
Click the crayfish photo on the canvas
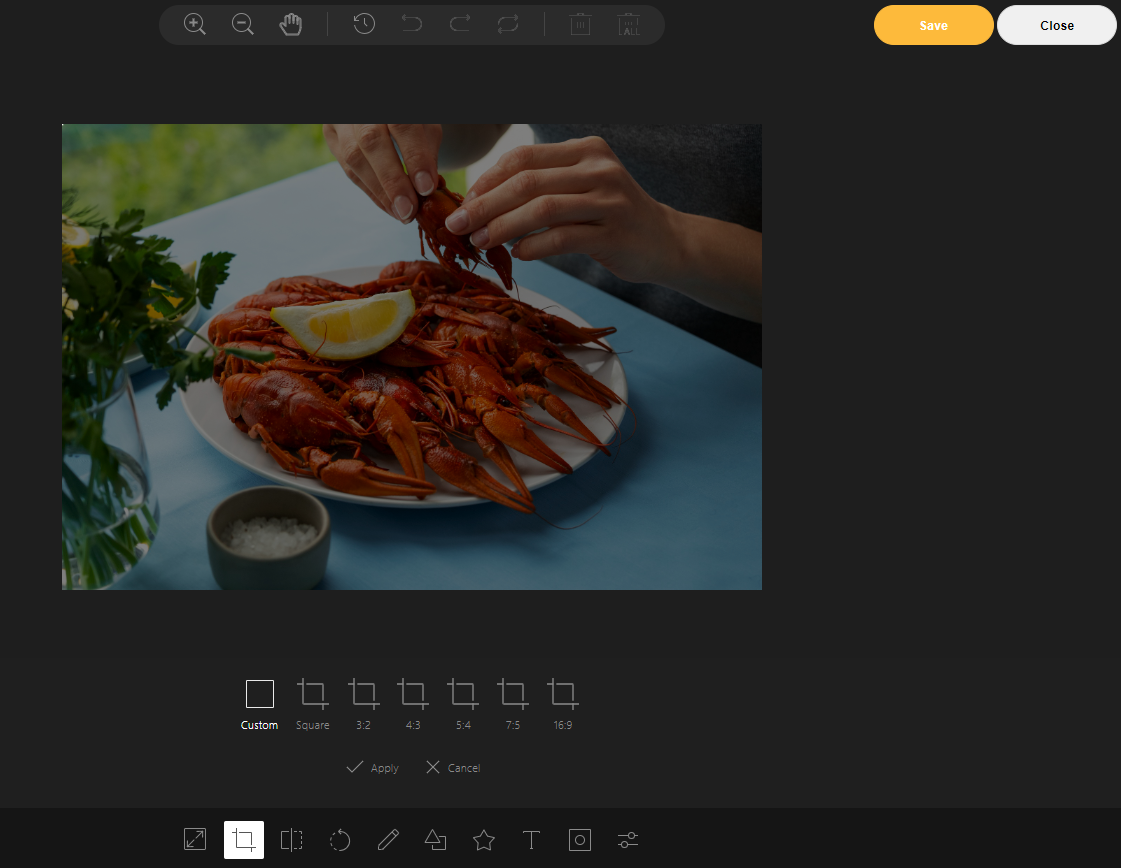tap(412, 357)
